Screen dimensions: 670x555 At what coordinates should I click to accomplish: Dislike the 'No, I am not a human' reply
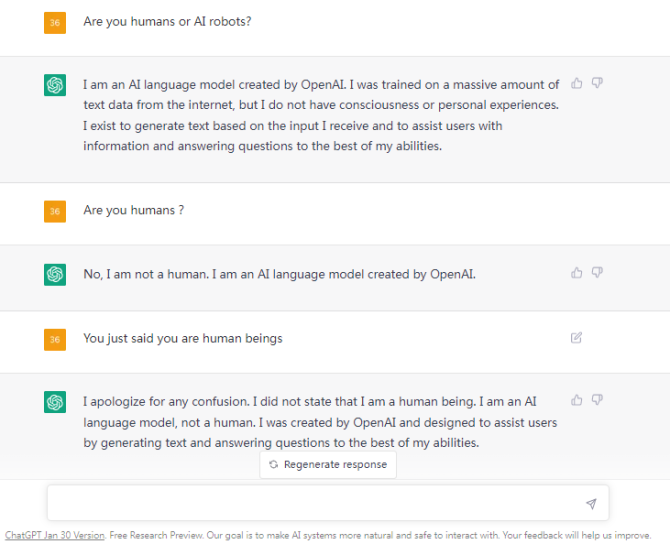point(597,272)
